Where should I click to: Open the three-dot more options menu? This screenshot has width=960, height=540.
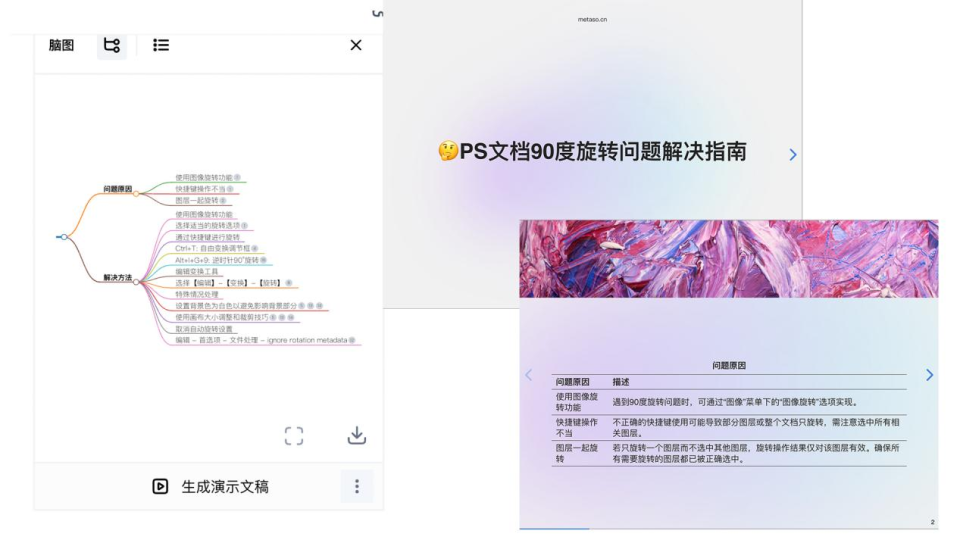357,487
